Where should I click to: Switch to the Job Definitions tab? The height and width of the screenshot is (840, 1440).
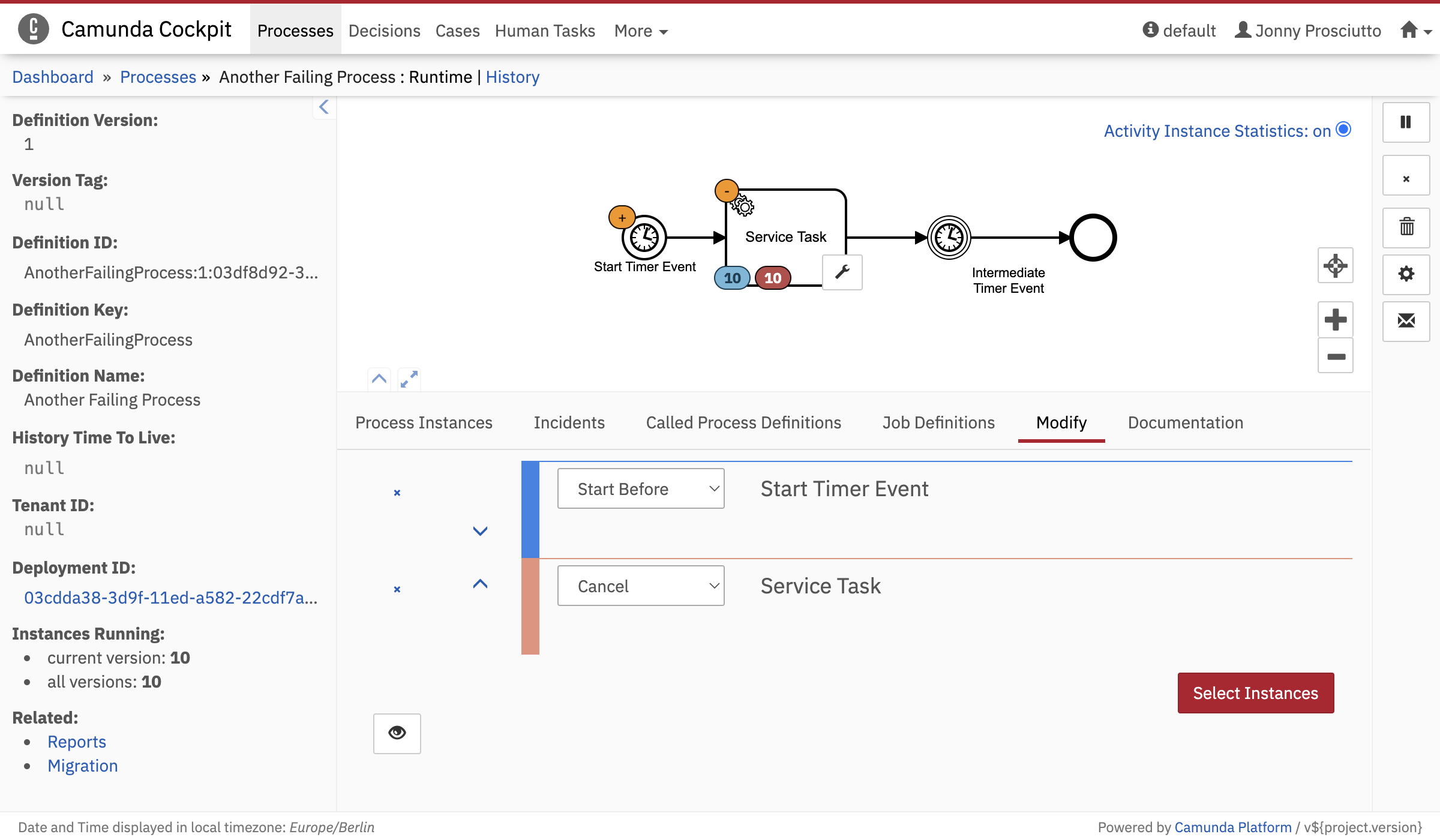pos(938,422)
